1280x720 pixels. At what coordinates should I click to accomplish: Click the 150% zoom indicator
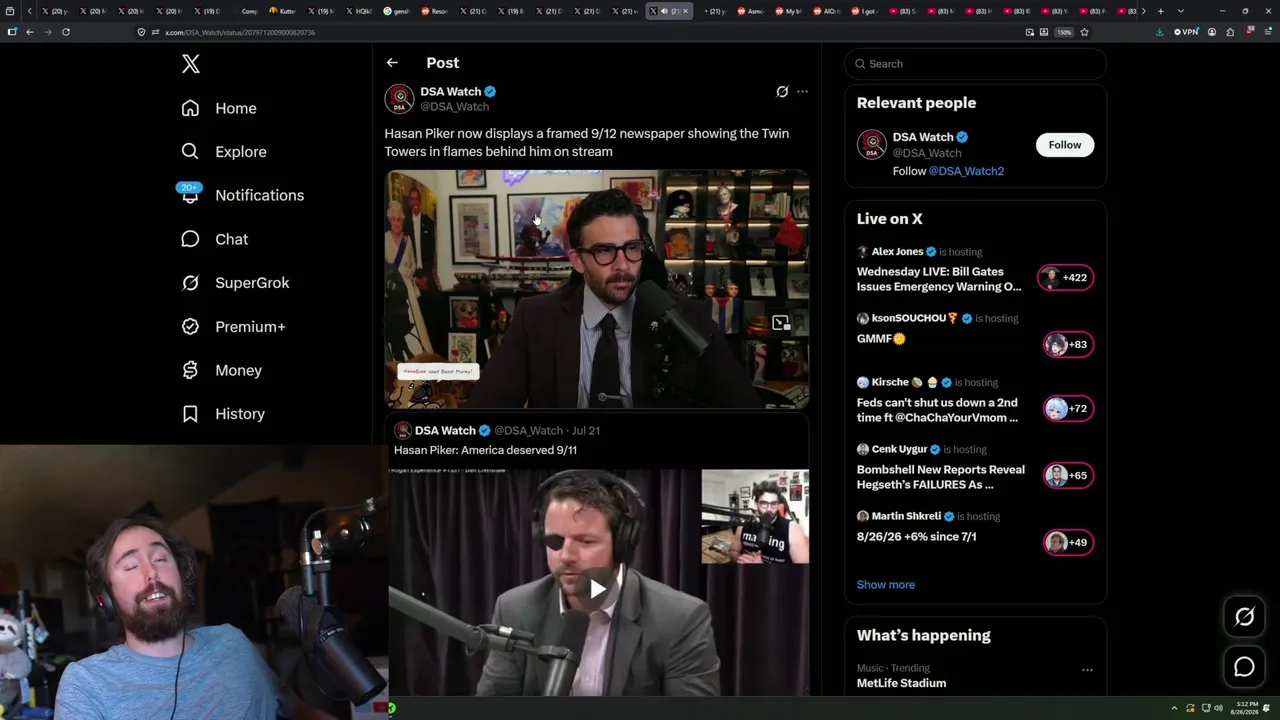point(1064,32)
